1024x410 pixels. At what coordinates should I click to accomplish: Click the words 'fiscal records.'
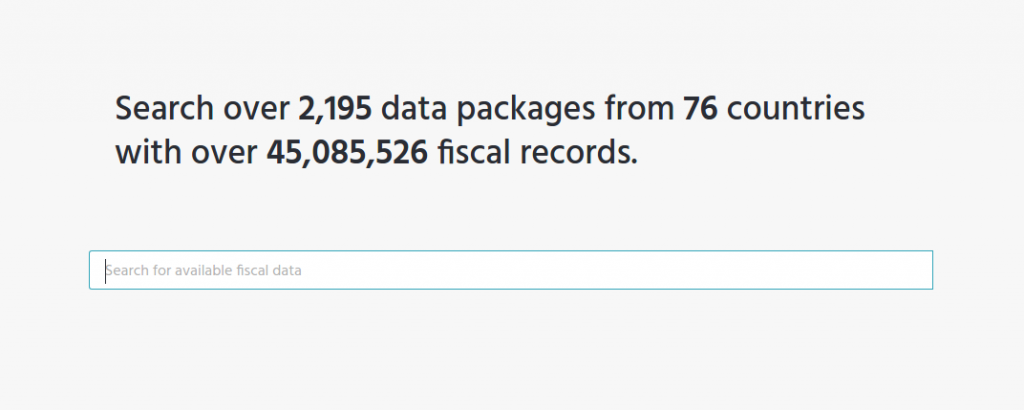(537, 152)
